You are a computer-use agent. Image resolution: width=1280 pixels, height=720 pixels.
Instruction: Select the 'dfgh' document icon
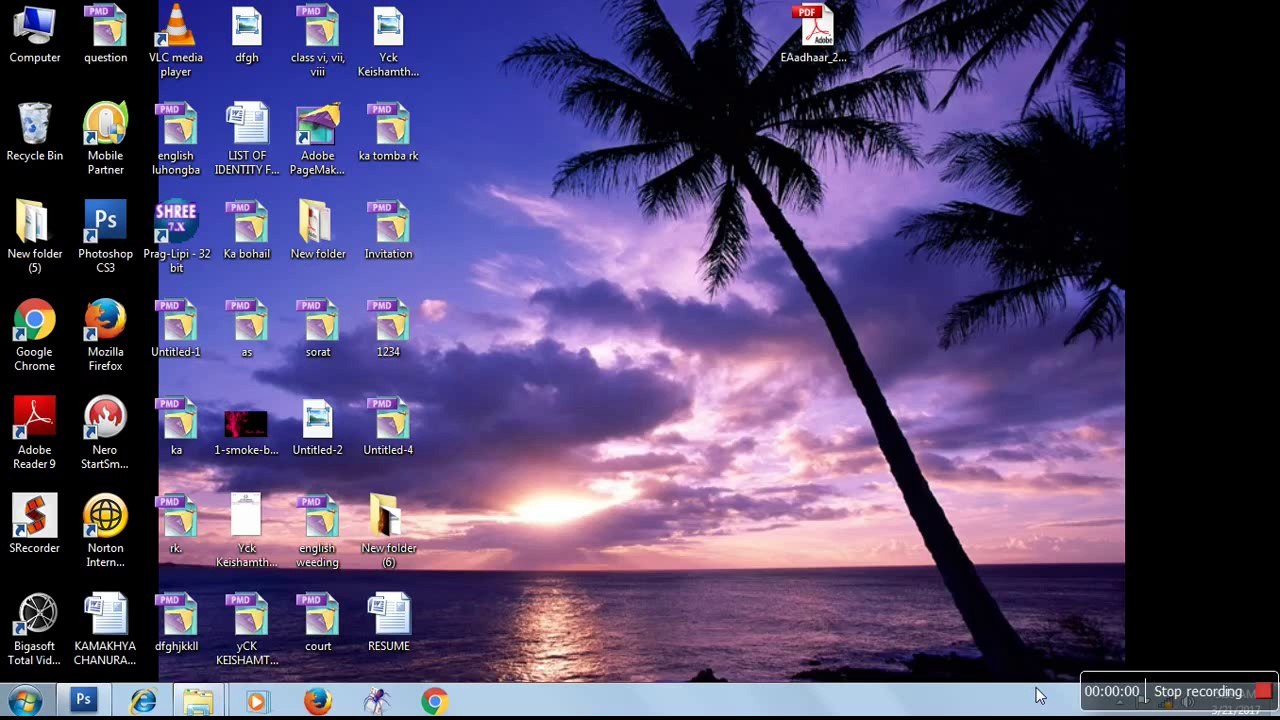pyautogui.click(x=247, y=35)
